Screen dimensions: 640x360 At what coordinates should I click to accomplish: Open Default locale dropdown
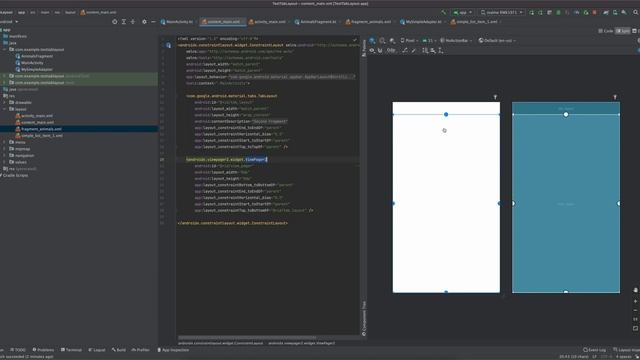[x=497, y=40]
